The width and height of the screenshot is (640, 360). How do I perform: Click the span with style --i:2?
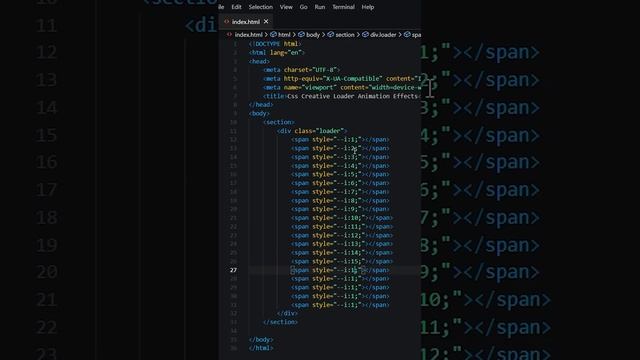coord(340,148)
